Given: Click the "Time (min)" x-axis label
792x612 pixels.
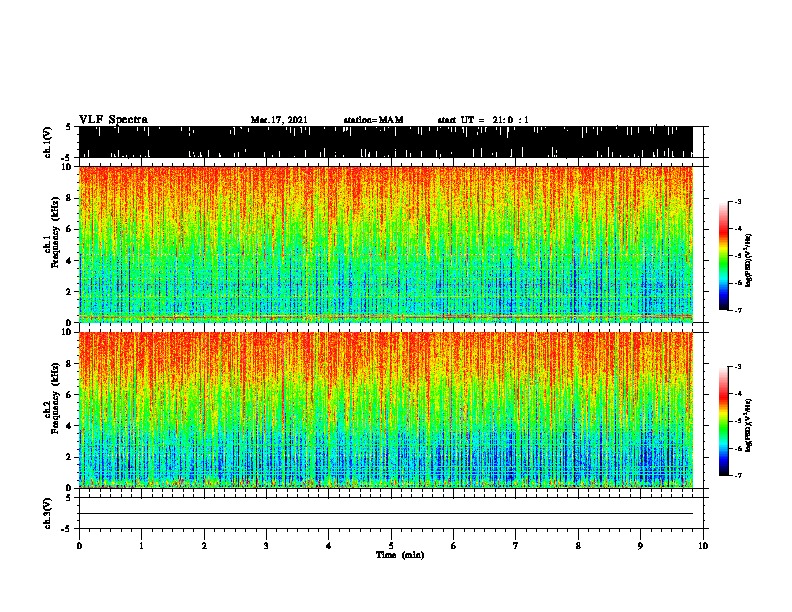Looking at the screenshot, I should tap(400, 555).
